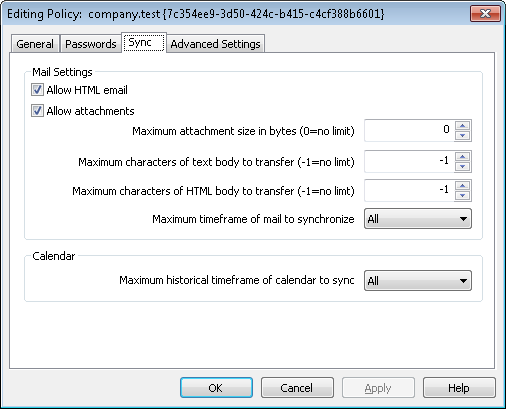Decrease text body character limit down arrow

[462, 167]
